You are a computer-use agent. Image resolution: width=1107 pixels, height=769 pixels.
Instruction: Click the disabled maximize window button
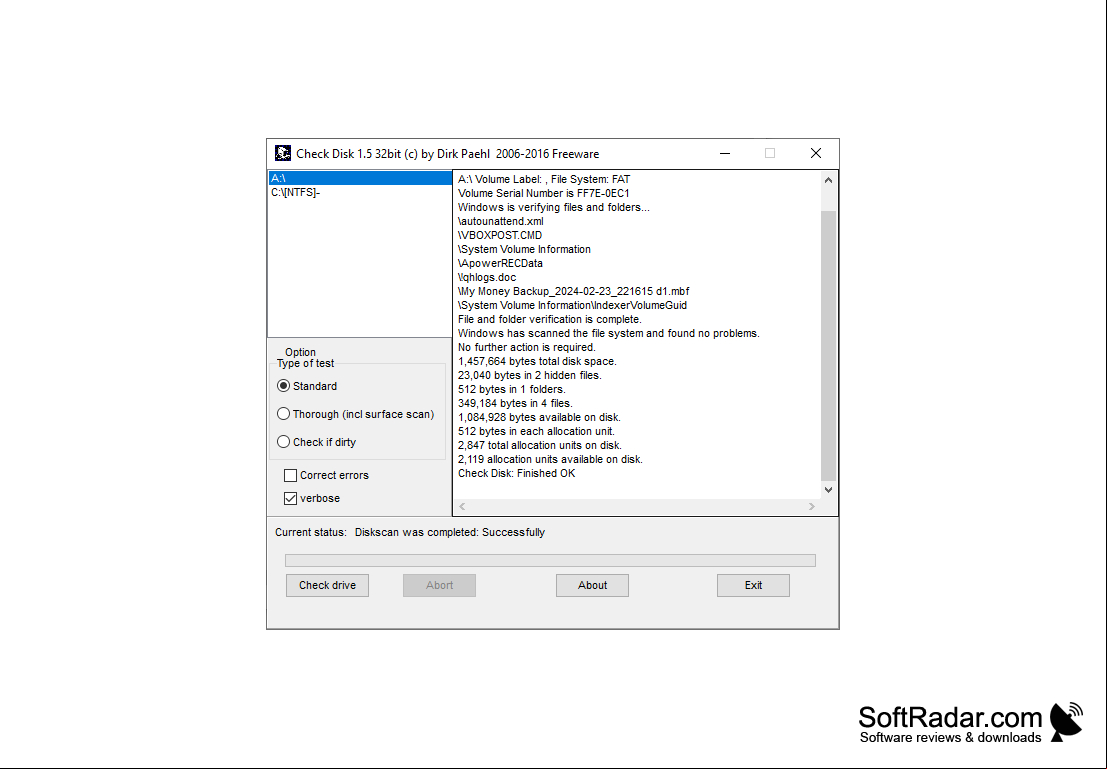click(770, 153)
